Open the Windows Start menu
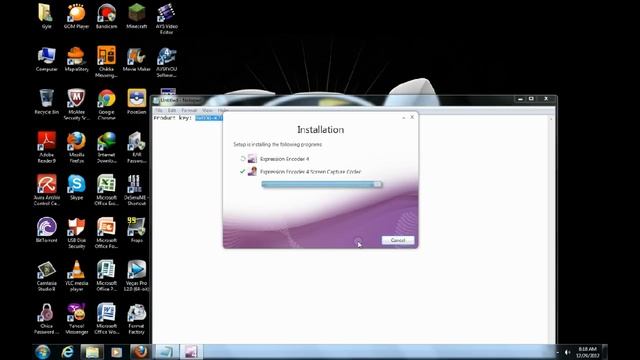The image size is (640, 360). (x=42, y=352)
